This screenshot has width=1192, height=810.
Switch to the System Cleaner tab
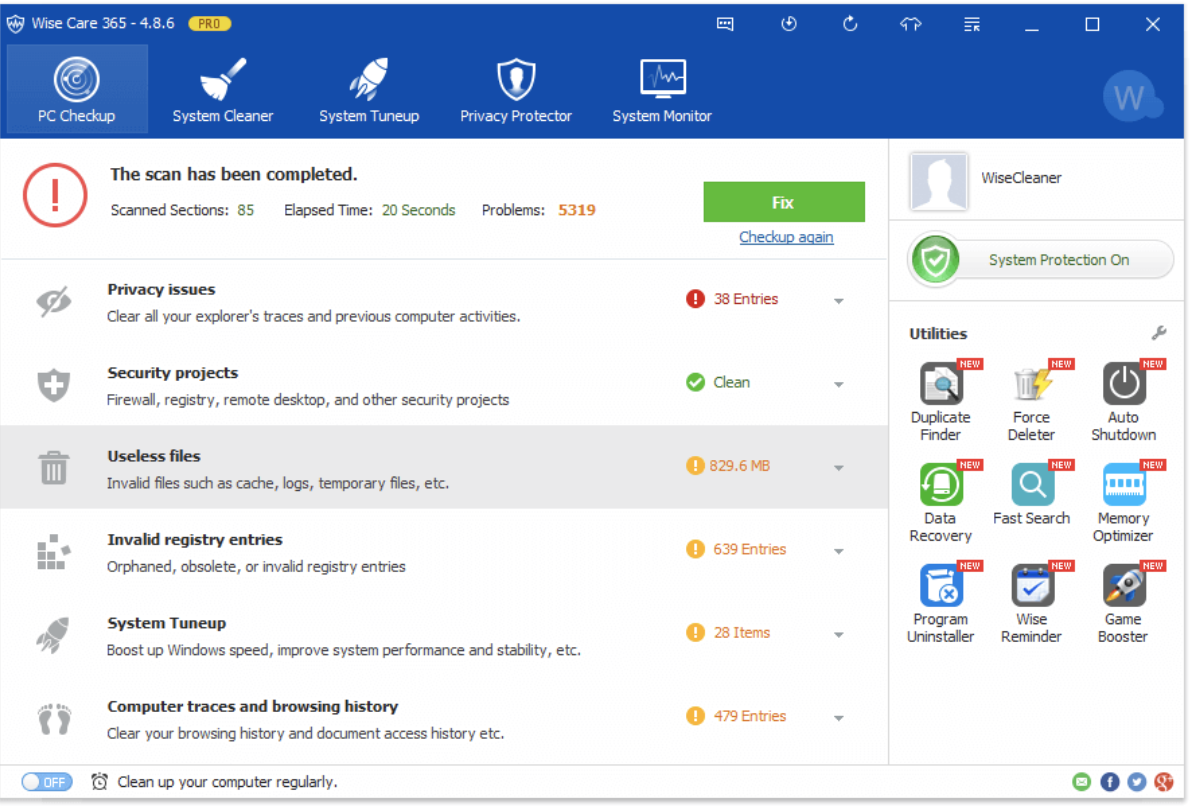(x=223, y=90)
